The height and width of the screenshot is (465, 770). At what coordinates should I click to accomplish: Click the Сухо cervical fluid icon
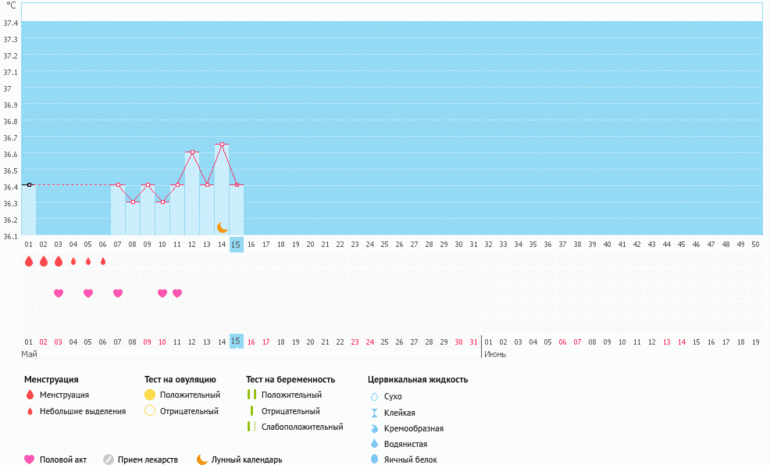(x=373, y=396)
